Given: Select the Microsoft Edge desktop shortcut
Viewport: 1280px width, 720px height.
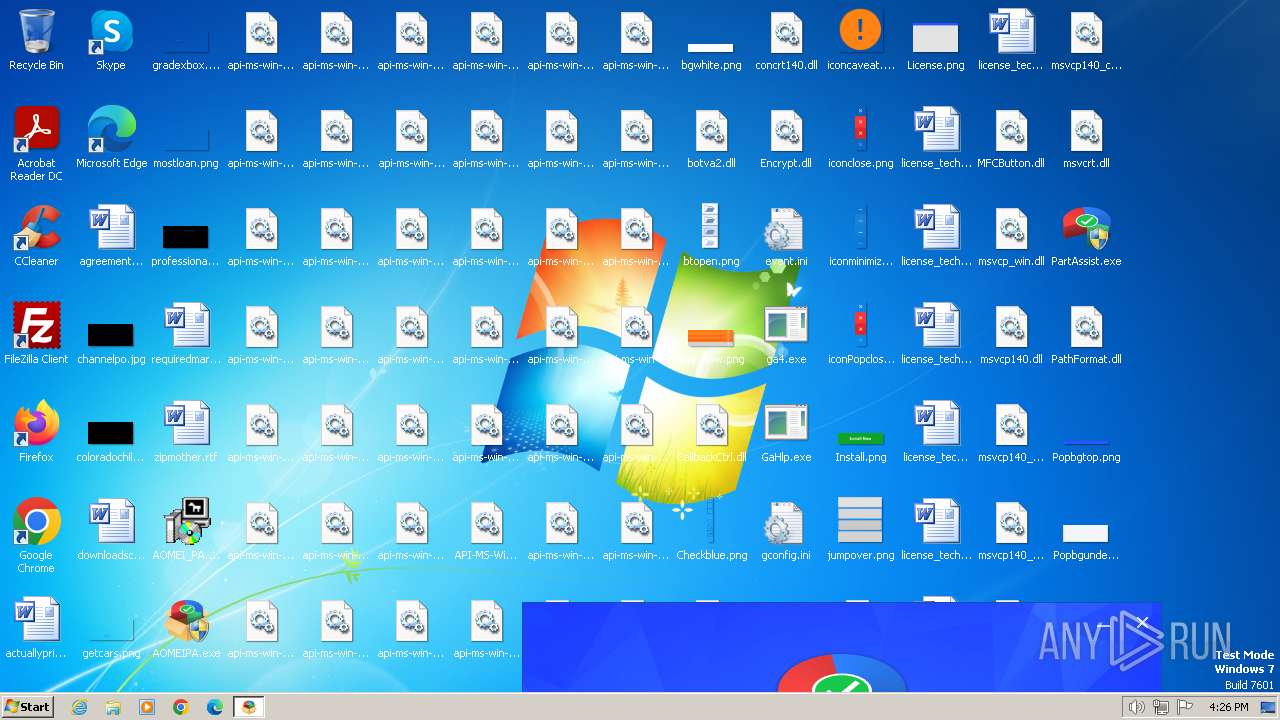Looking at the screenshot, I should (111, 138).
